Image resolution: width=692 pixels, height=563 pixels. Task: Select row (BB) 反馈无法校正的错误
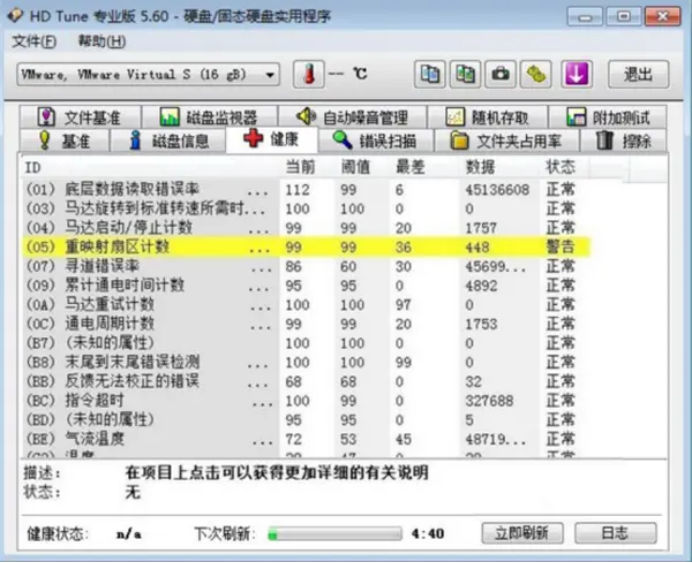(x=305, y=381)
